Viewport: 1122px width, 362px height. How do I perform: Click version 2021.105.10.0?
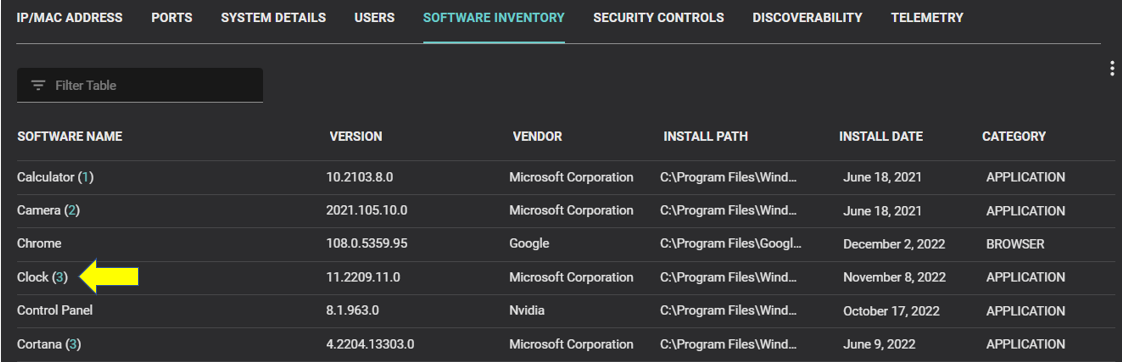pos(366,211)
